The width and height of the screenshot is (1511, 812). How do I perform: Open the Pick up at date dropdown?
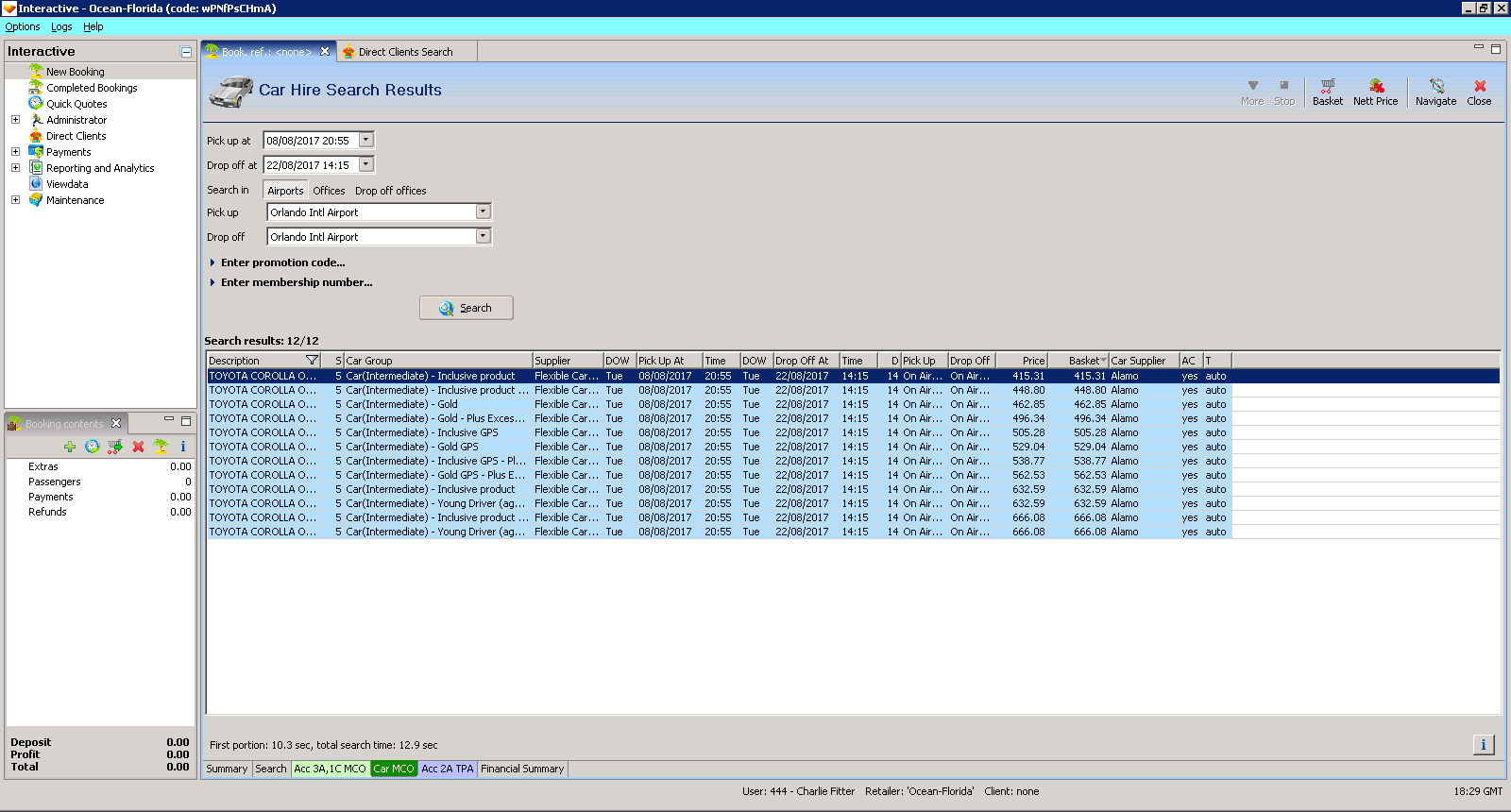pos(366,140)
